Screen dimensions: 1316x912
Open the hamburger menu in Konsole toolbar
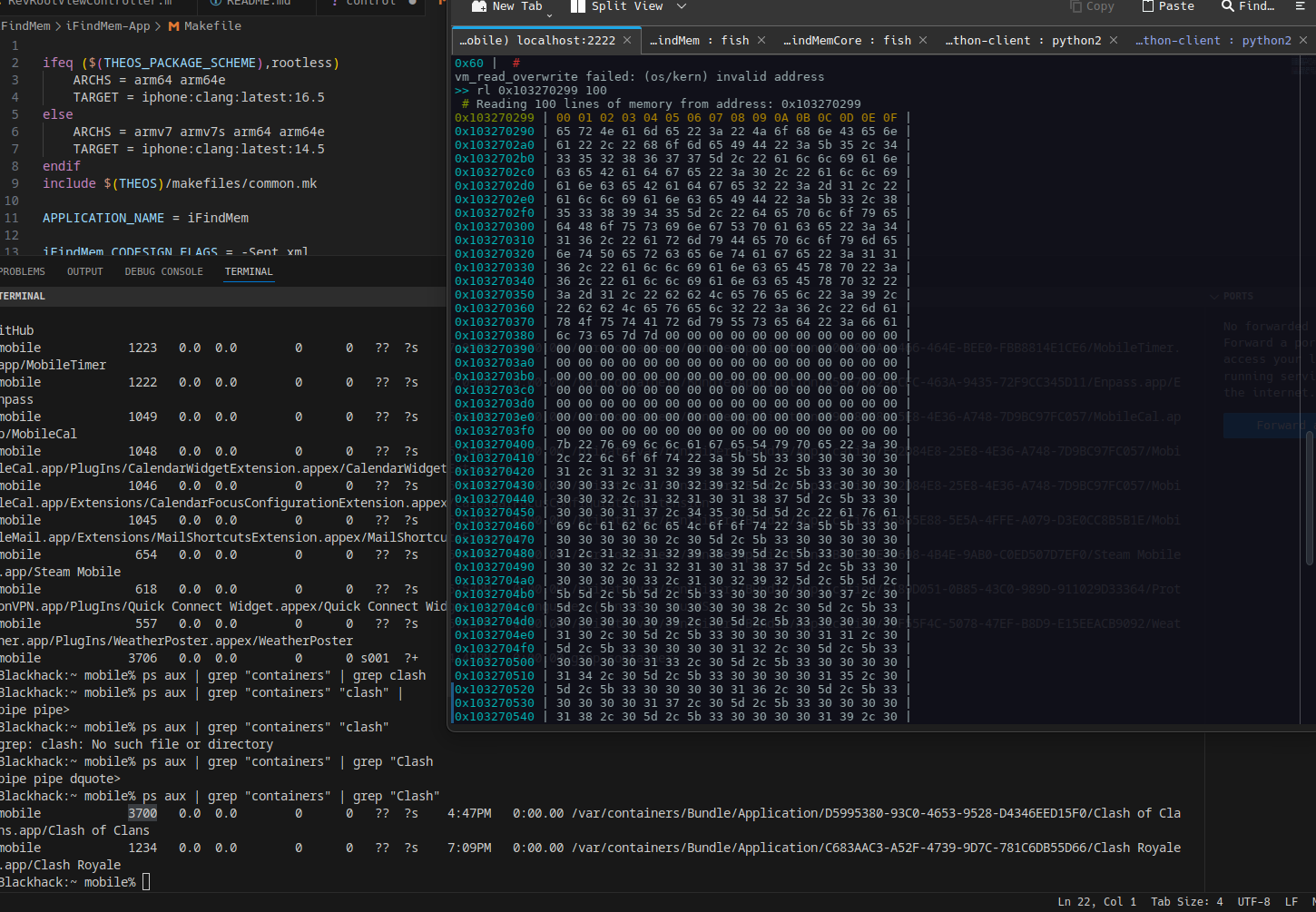(x=1302, y=6)
